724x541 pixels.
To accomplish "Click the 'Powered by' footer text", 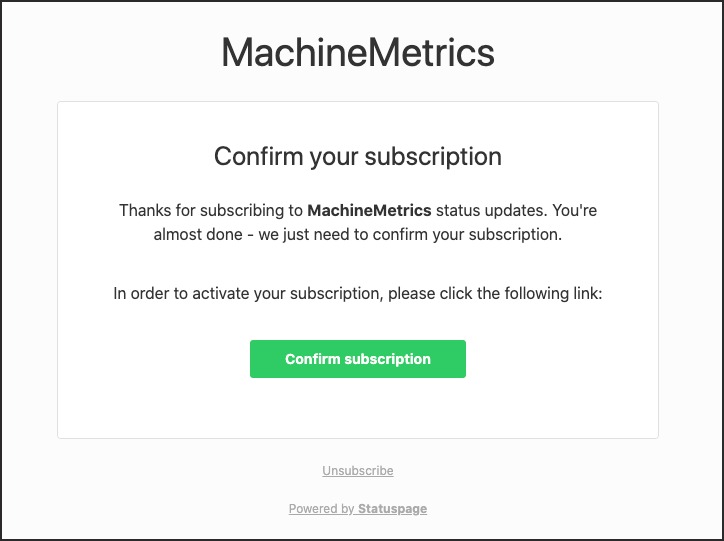I will [x=322, y=509].
